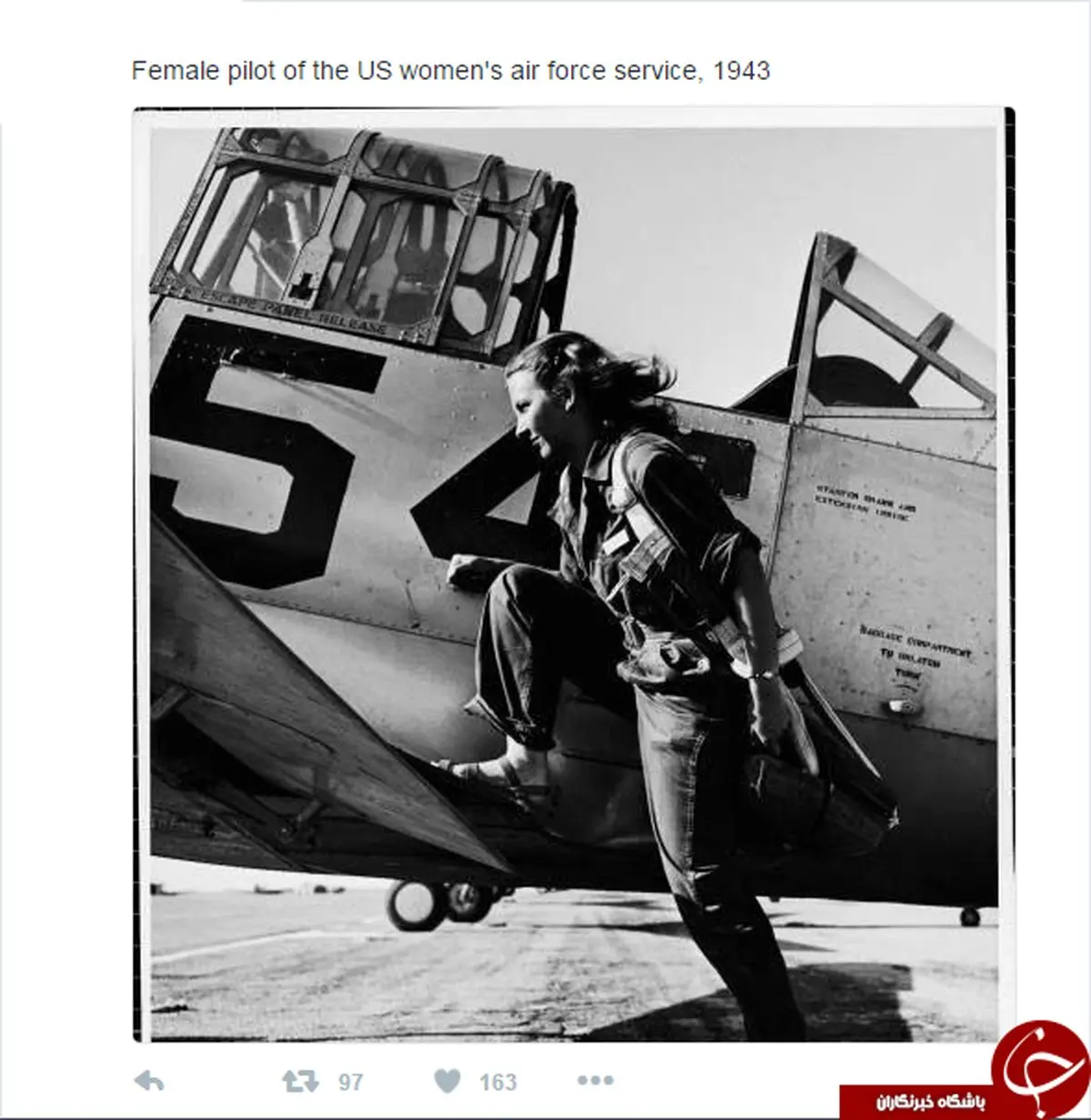Click the landing gear wheels in the photo
Screen dimensions: 1091x1120
[444, 904]
